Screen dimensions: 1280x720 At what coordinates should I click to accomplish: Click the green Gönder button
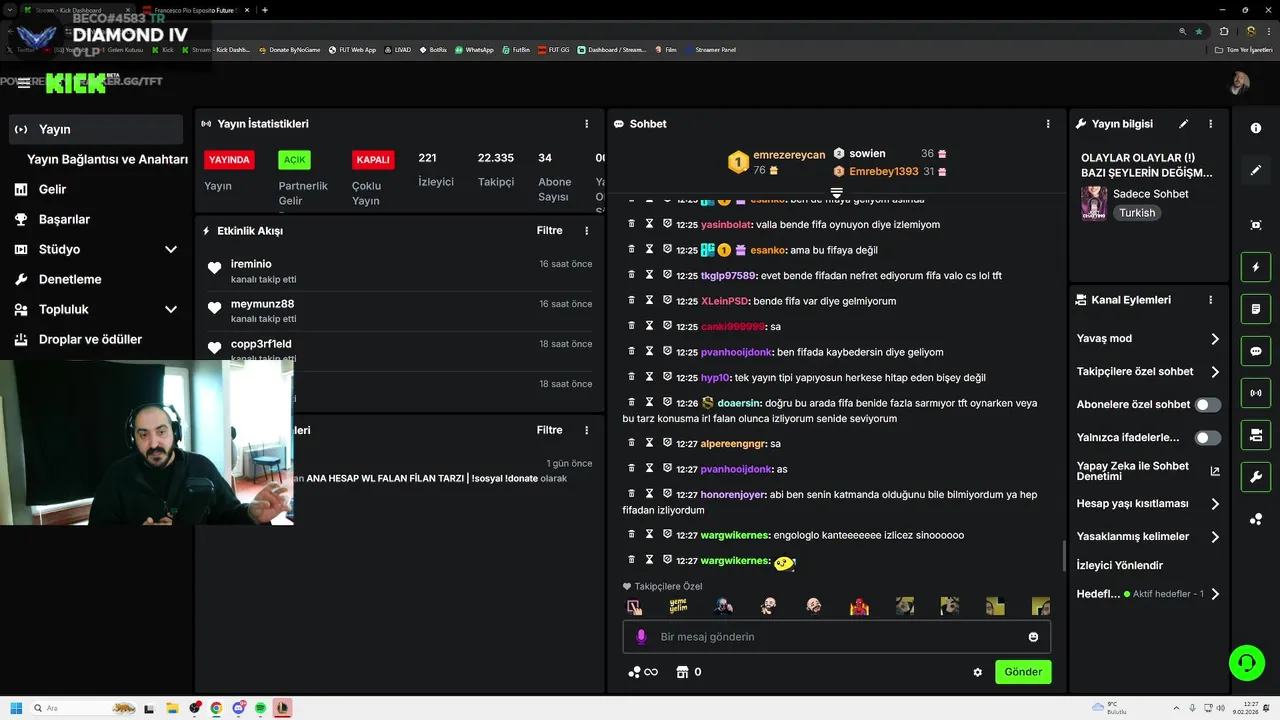click(1023, 672)
